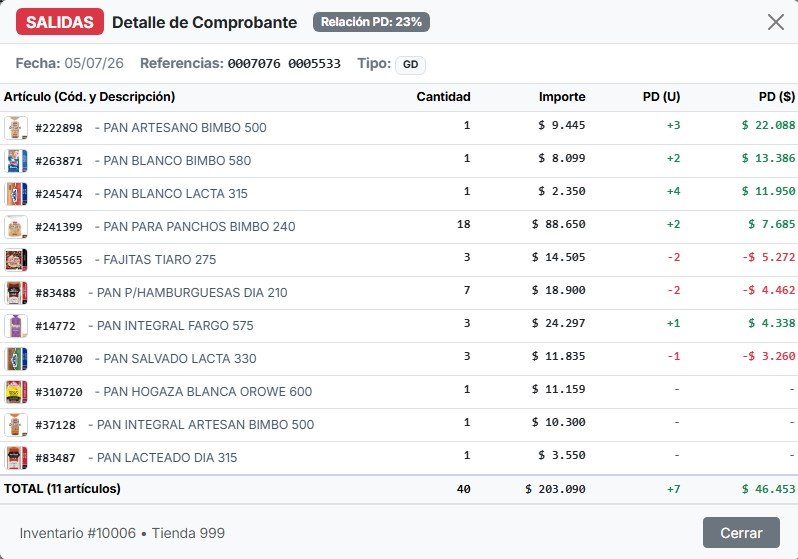798x559 pixels.
Task: Click importe value $ 24.297
Action: (x=558, y=323)
